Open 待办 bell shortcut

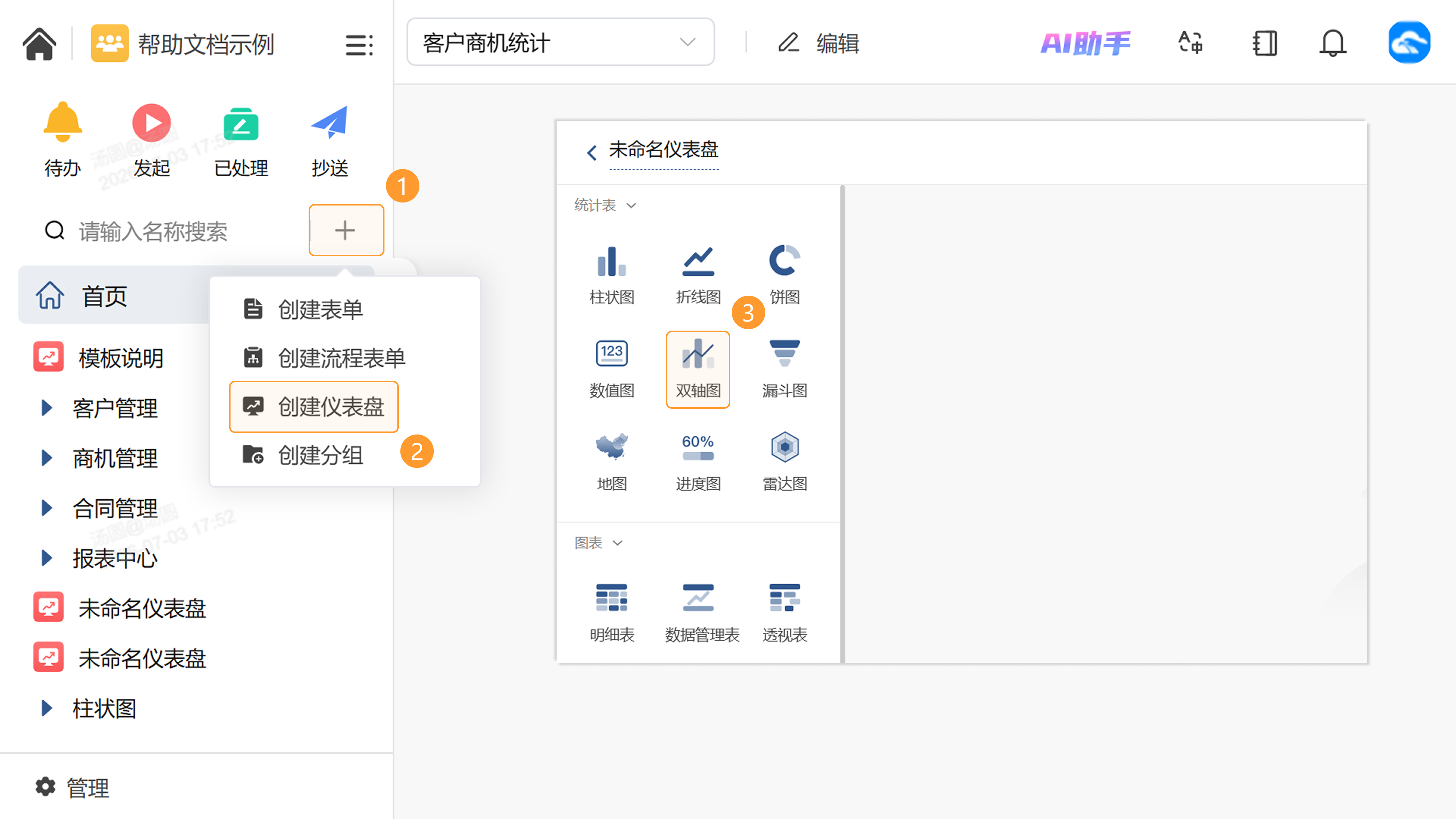pyautogui.click(x=62, y=140)
